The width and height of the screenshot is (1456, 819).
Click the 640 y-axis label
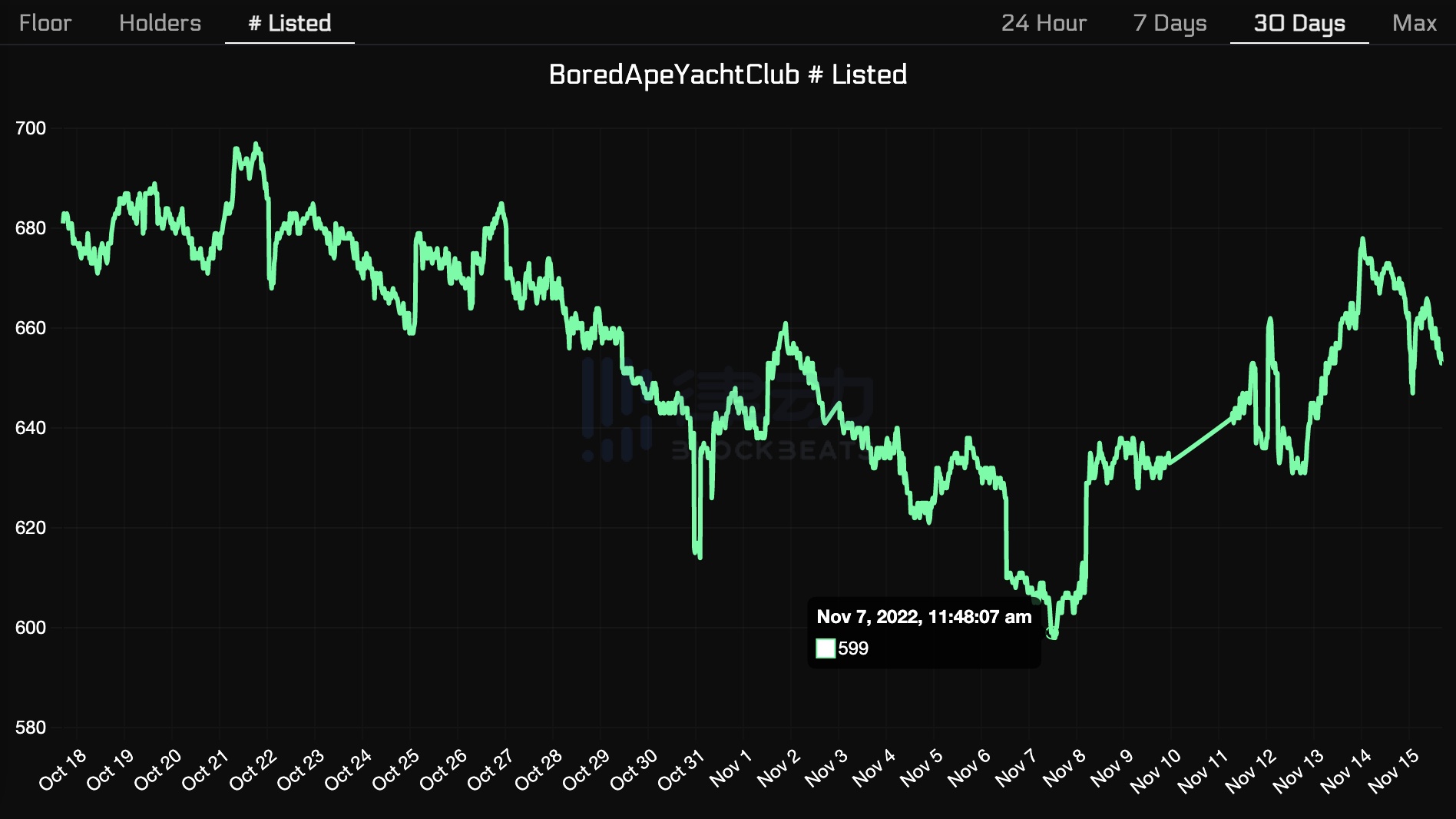[31, 428]
